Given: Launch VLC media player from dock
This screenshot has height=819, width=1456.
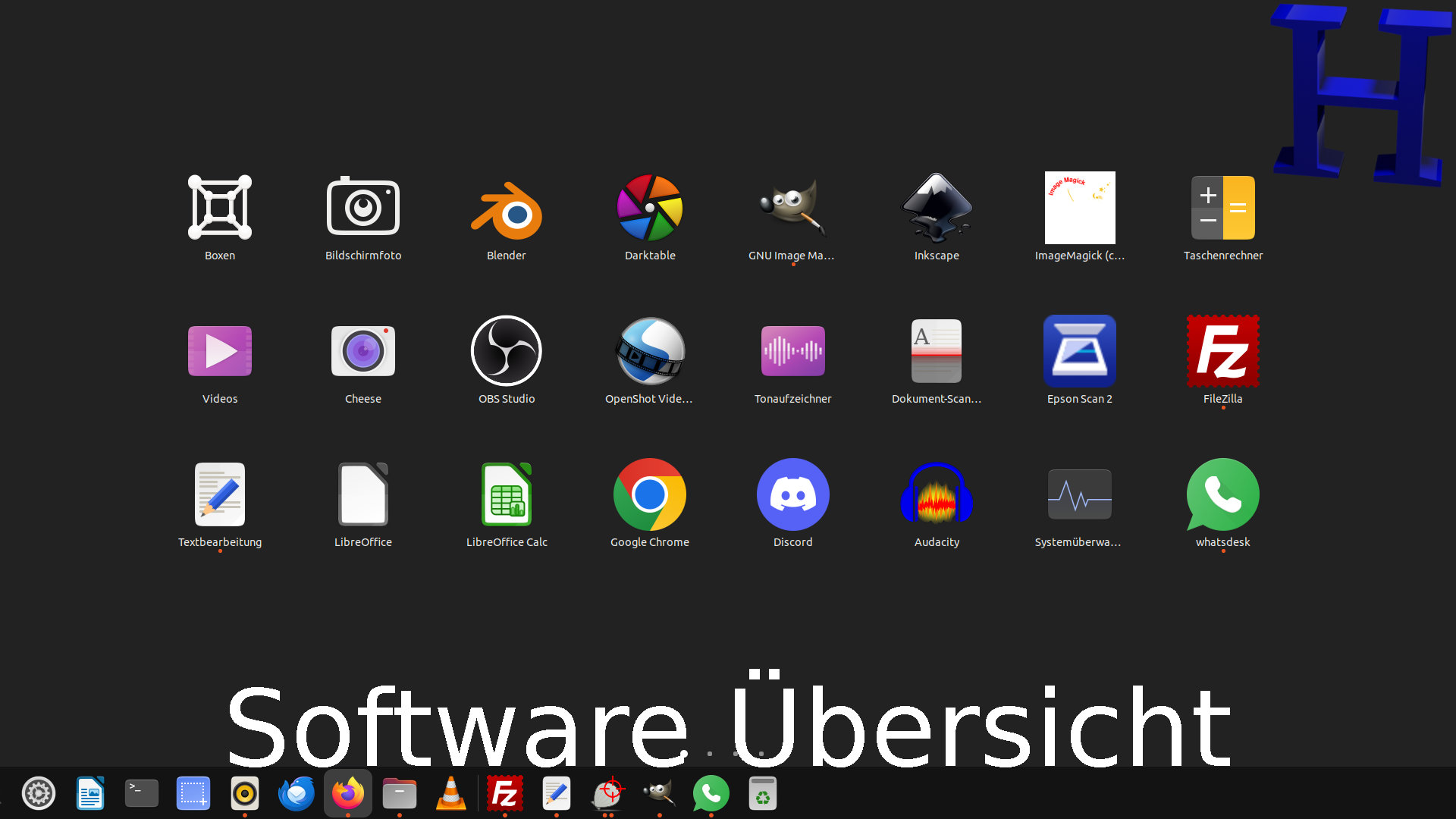Looking at the screenshot, I should pos(451,794).
